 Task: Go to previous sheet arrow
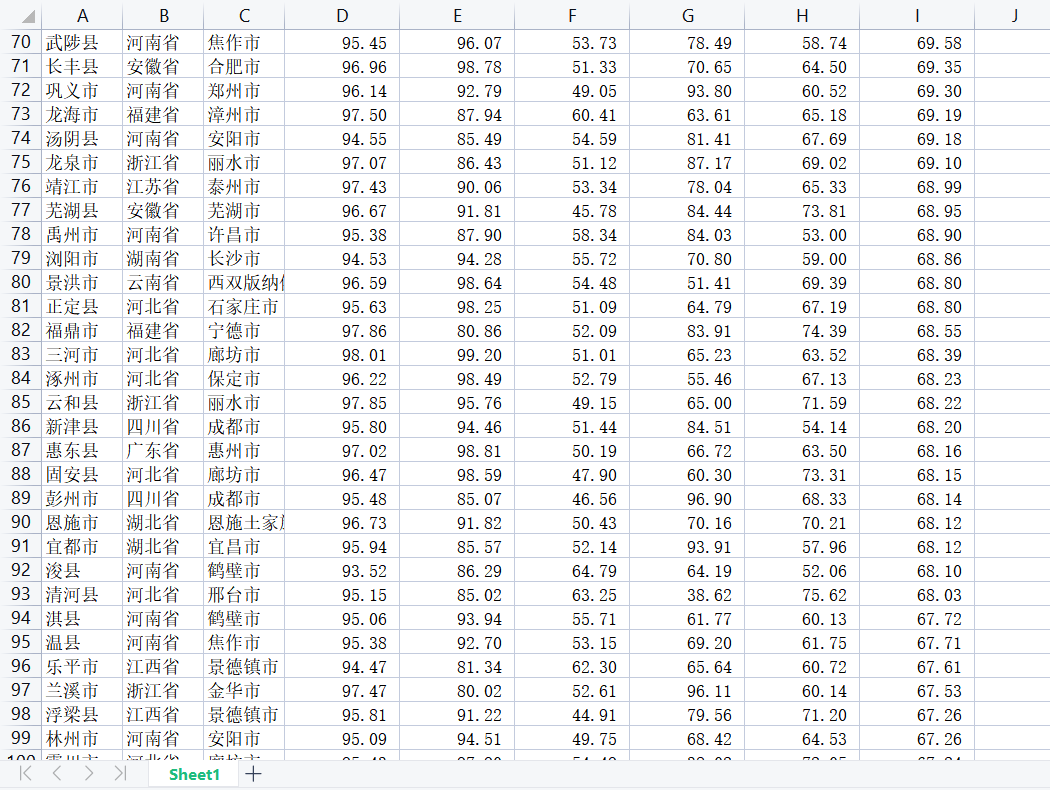[x=57, y=774]
